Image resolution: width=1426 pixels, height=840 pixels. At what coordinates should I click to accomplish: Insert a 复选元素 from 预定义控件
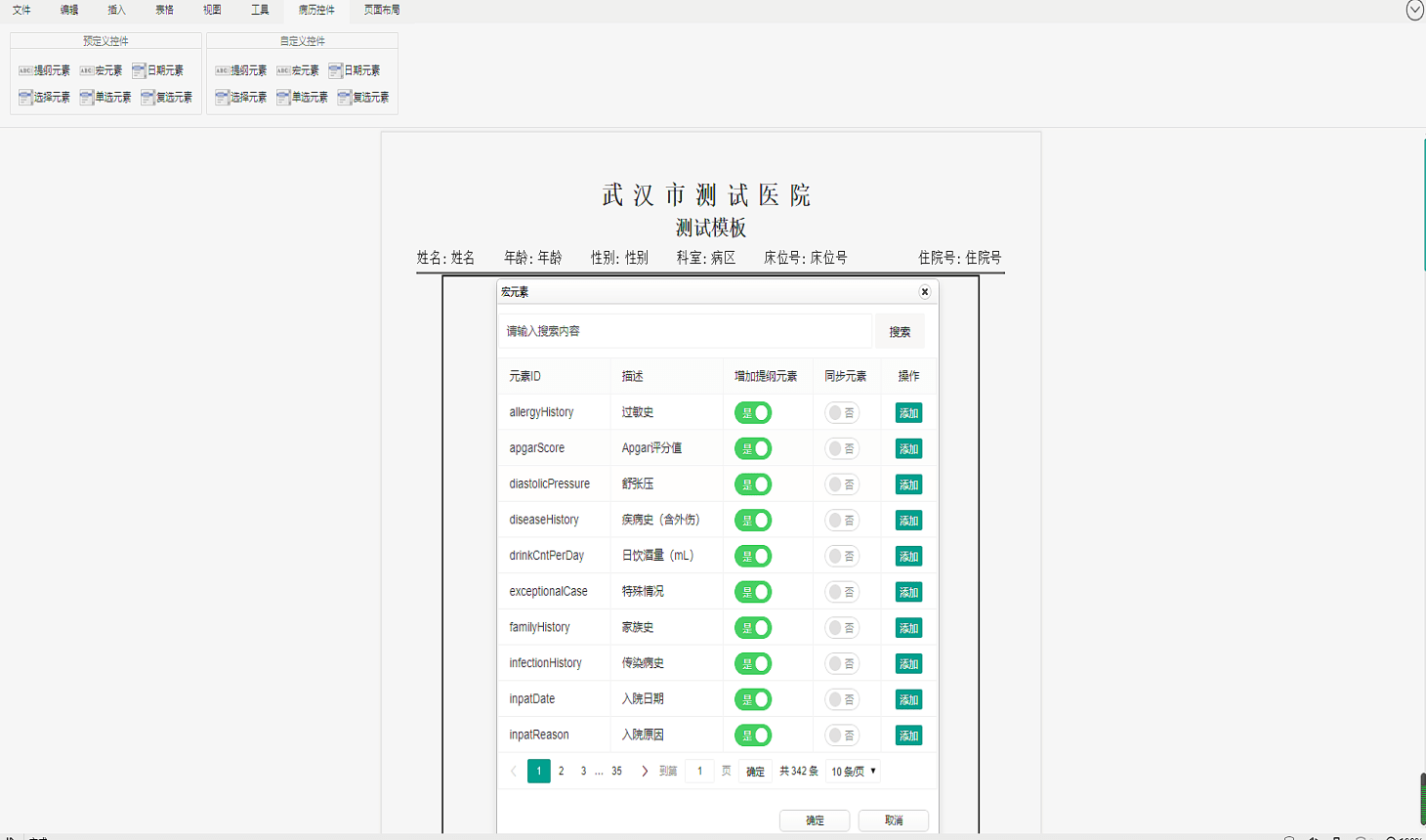click(x=167, y=97)
